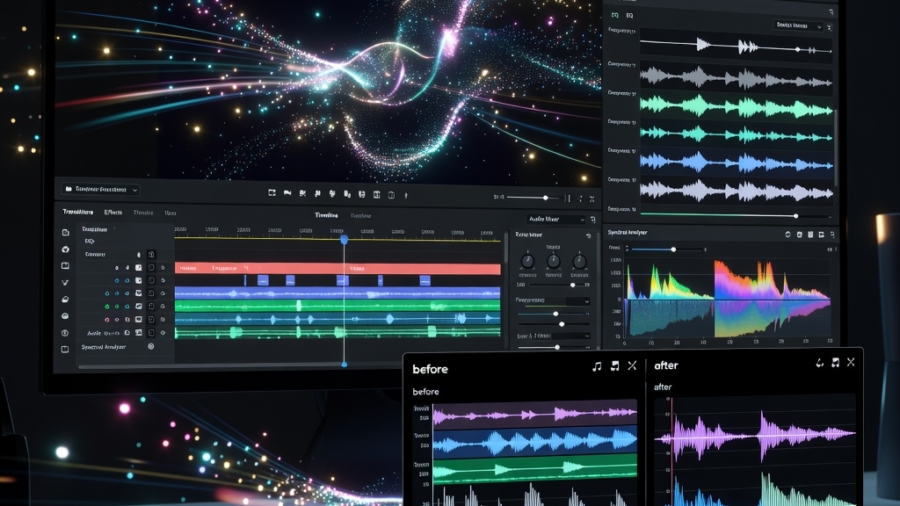Click the crossed-arrows icon at the far right of the preview bar
Screen dimensions: 900x506
592,199
